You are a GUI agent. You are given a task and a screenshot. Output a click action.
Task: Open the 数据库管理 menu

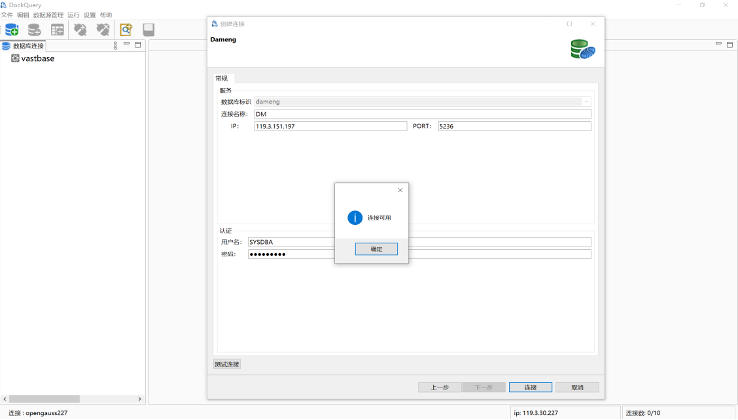click(x=48, y=15)
